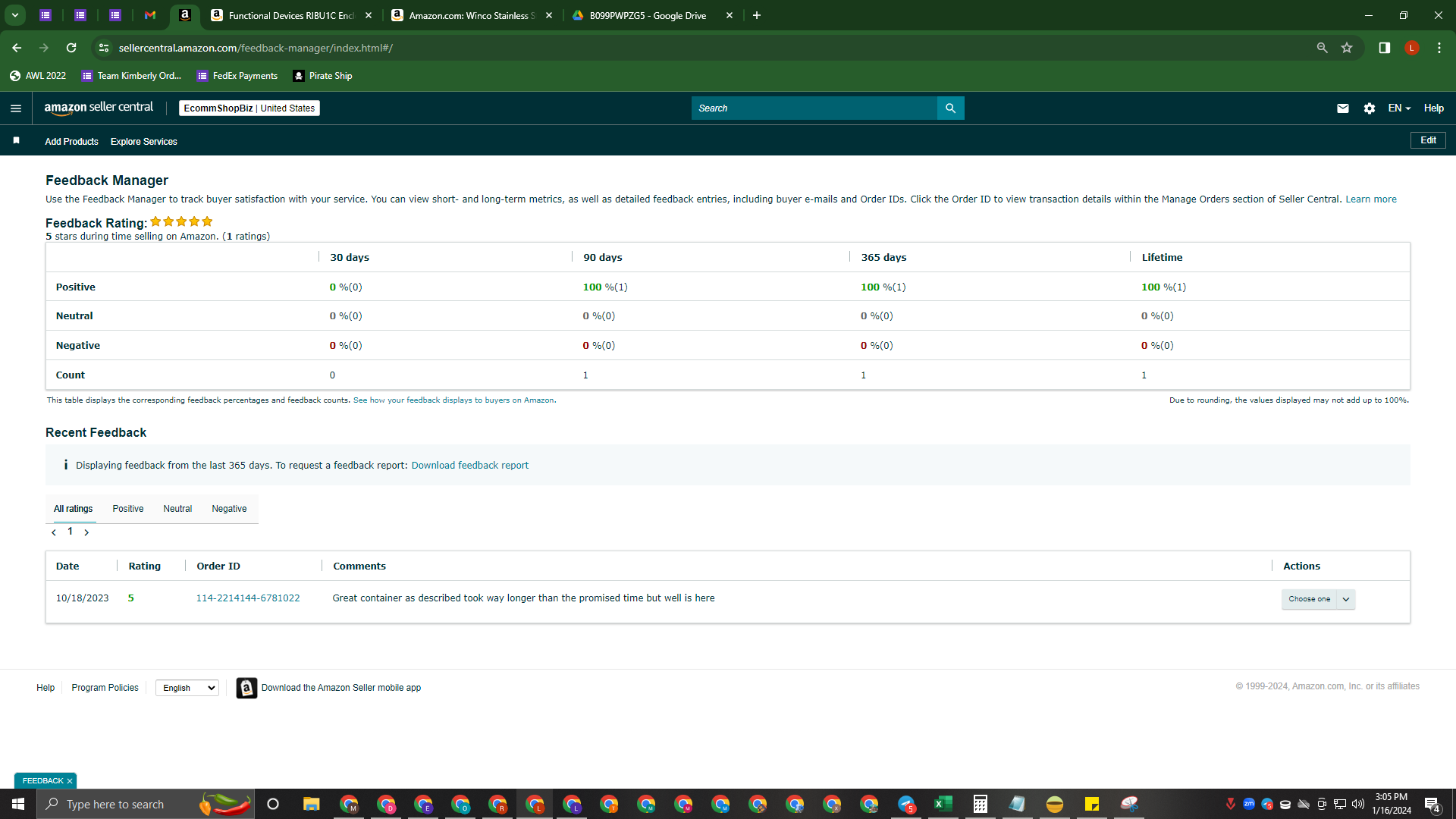Open the Seller Central hamburger menu
The height and width of the screenshot is (819, 1456).
coord(16,108)
